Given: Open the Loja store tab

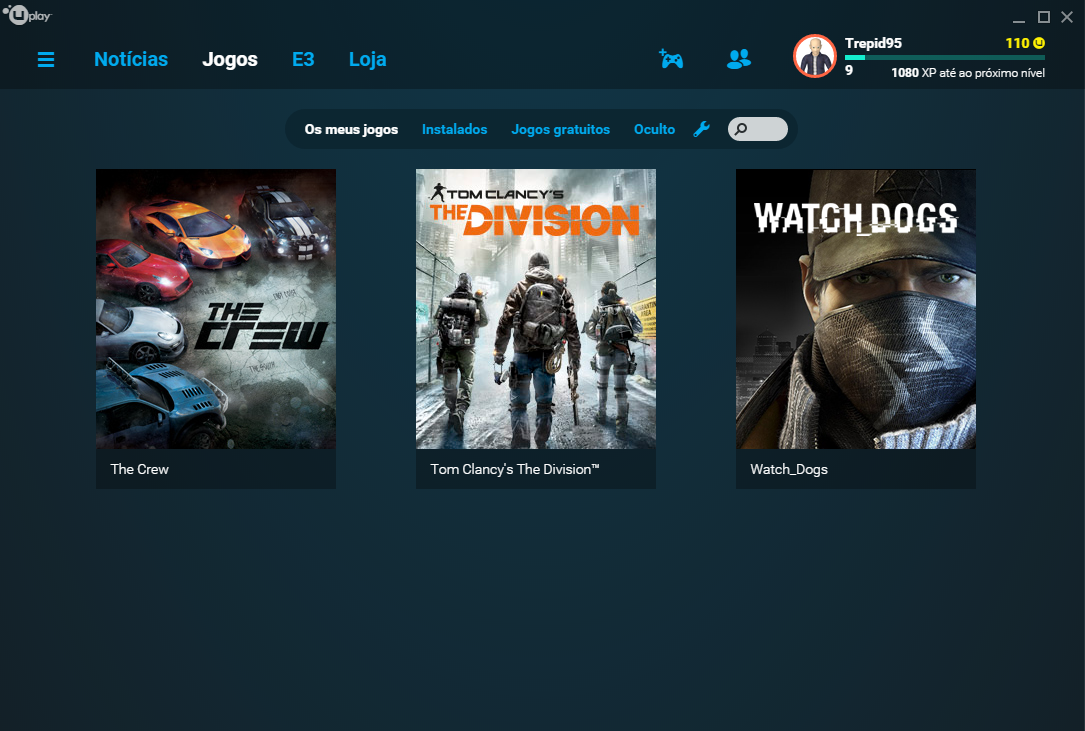Looking at the screenshot, I should tap(367, 60).
